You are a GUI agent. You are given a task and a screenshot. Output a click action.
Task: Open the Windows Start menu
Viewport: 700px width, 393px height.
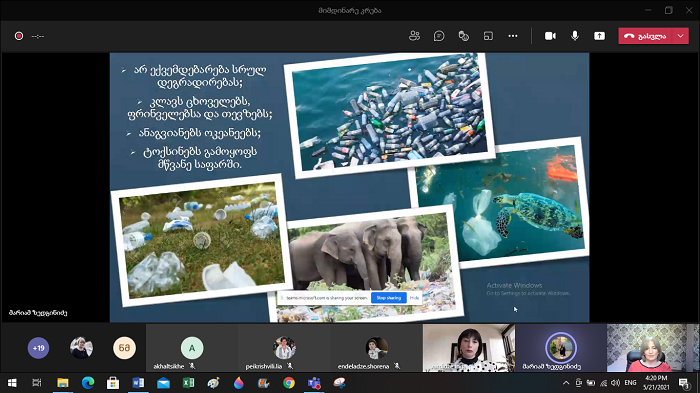point(12,383)
